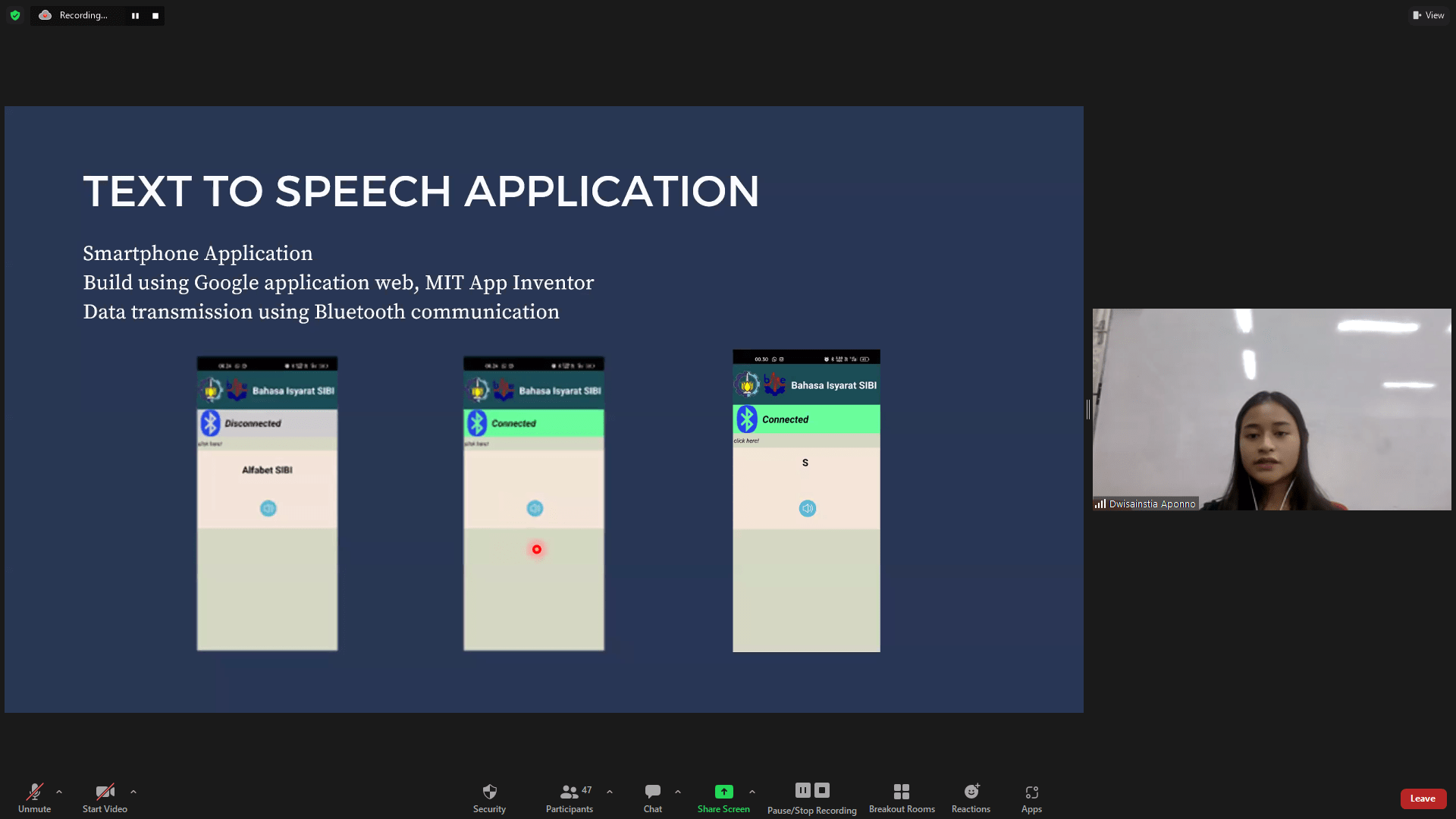Viewport: 1456px width, 819px height.
Task: Click the red Leave button
Action: (x=1423, y=799)
